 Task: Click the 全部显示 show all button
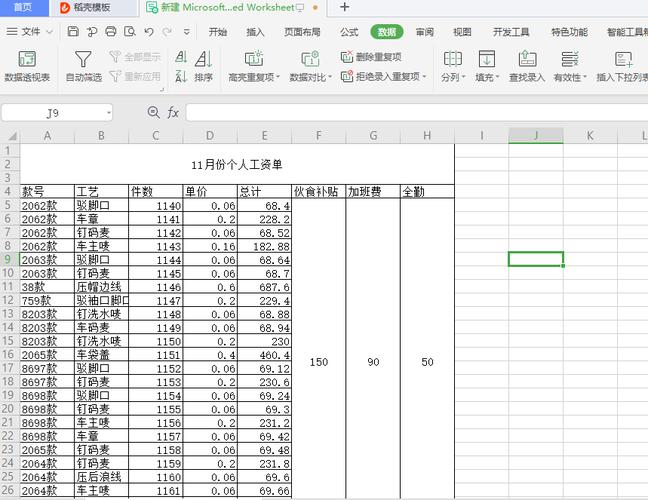click(135, 57)
